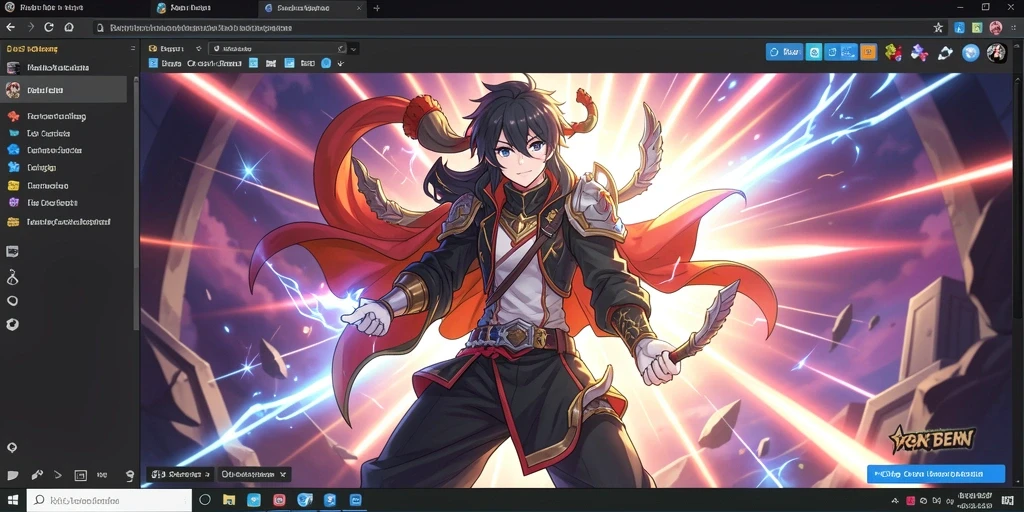Open the green and red character icon
Image resolution: width=1024 pixels, height=512 pixels.
893,53
